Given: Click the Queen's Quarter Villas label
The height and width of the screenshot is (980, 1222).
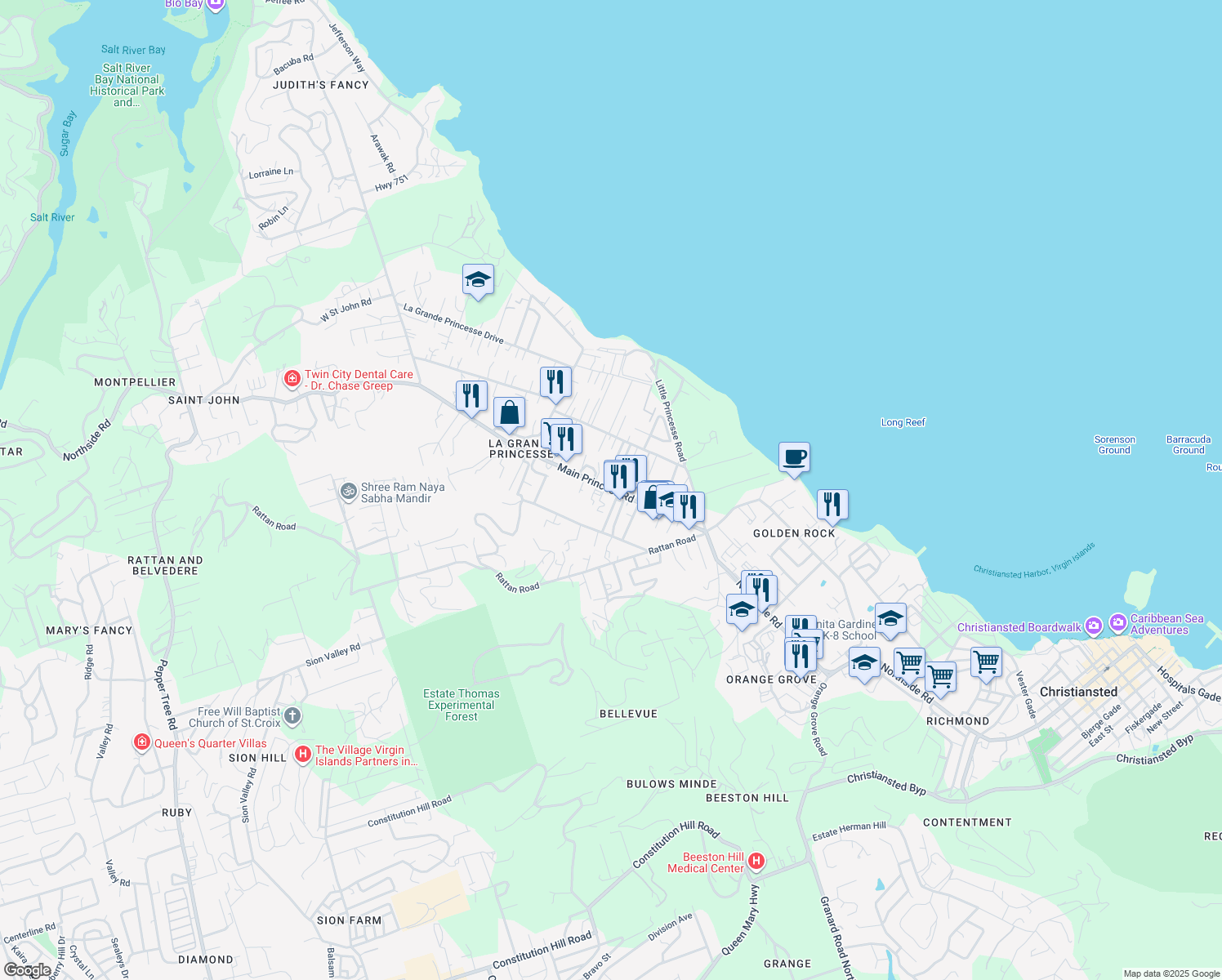Looking at the screenshot, I should (x=211, y=743).
